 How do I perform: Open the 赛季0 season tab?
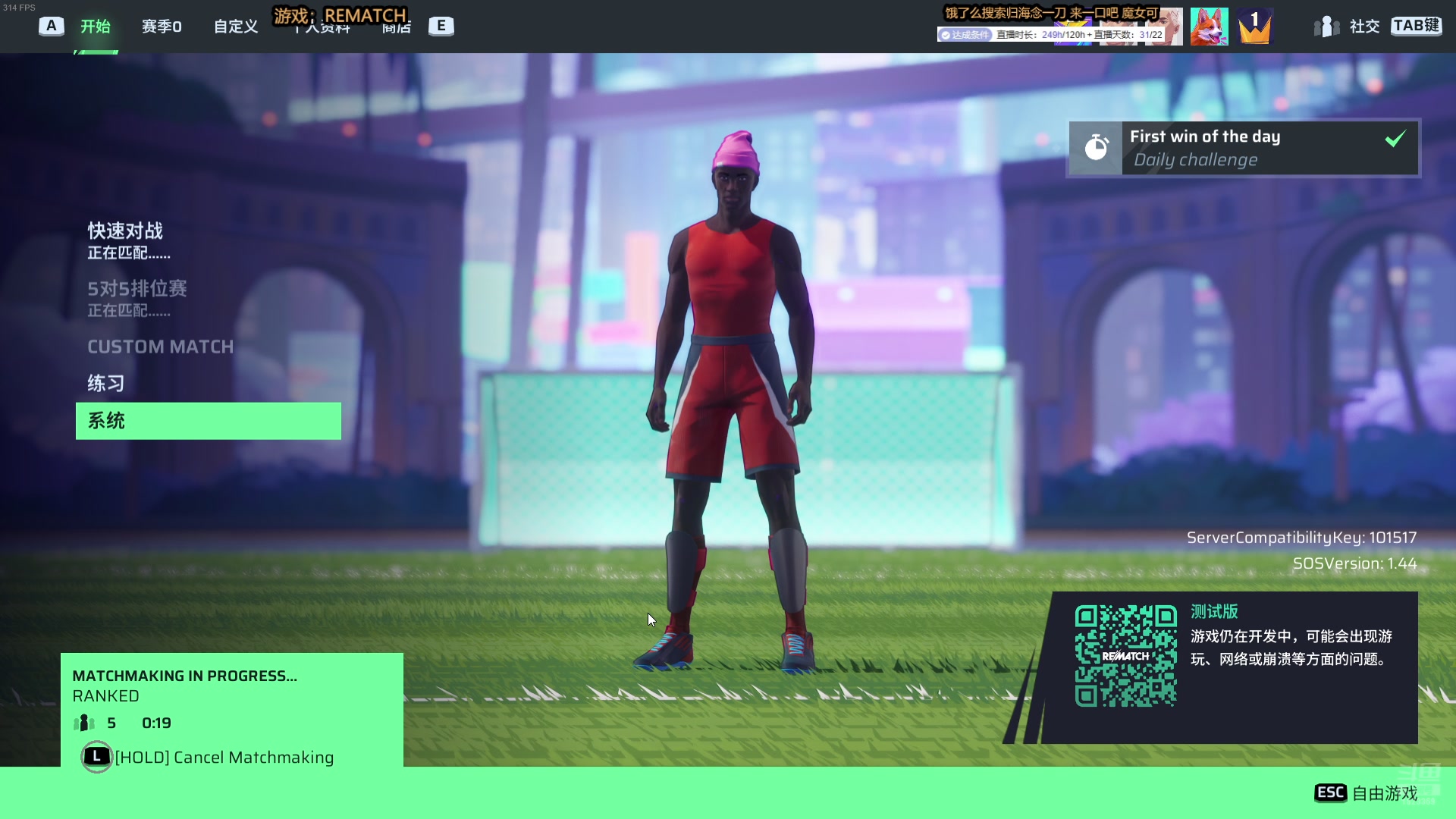tap(162, 27)
